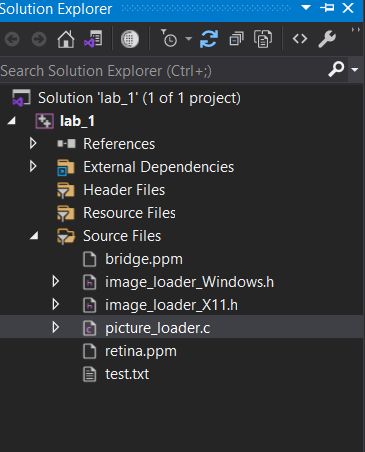Click the References icon
365x452 pixels.
click(66, 144)
